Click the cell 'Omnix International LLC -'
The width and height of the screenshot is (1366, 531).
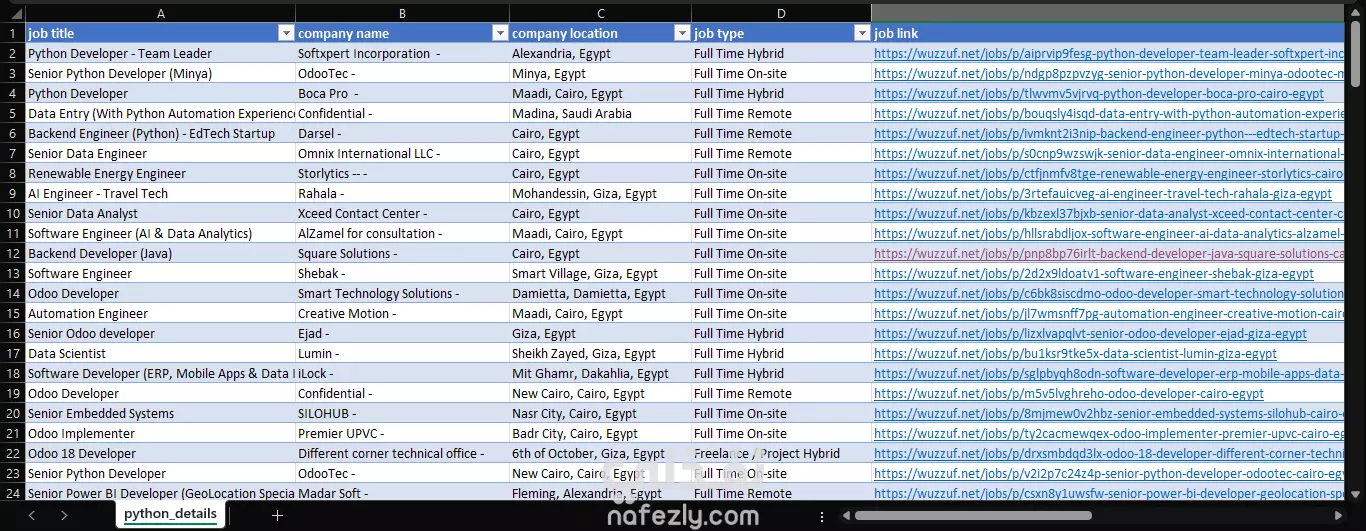402,153
